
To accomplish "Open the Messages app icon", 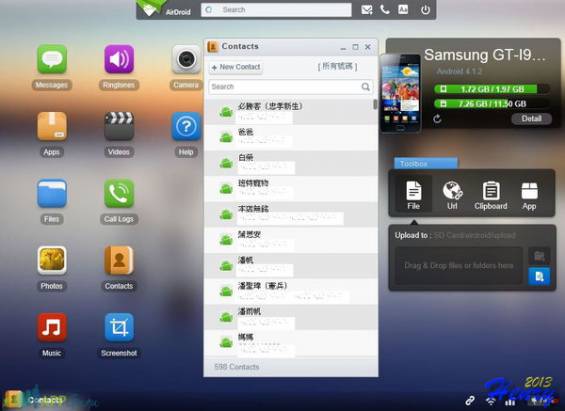I will (x=52, y=59).
